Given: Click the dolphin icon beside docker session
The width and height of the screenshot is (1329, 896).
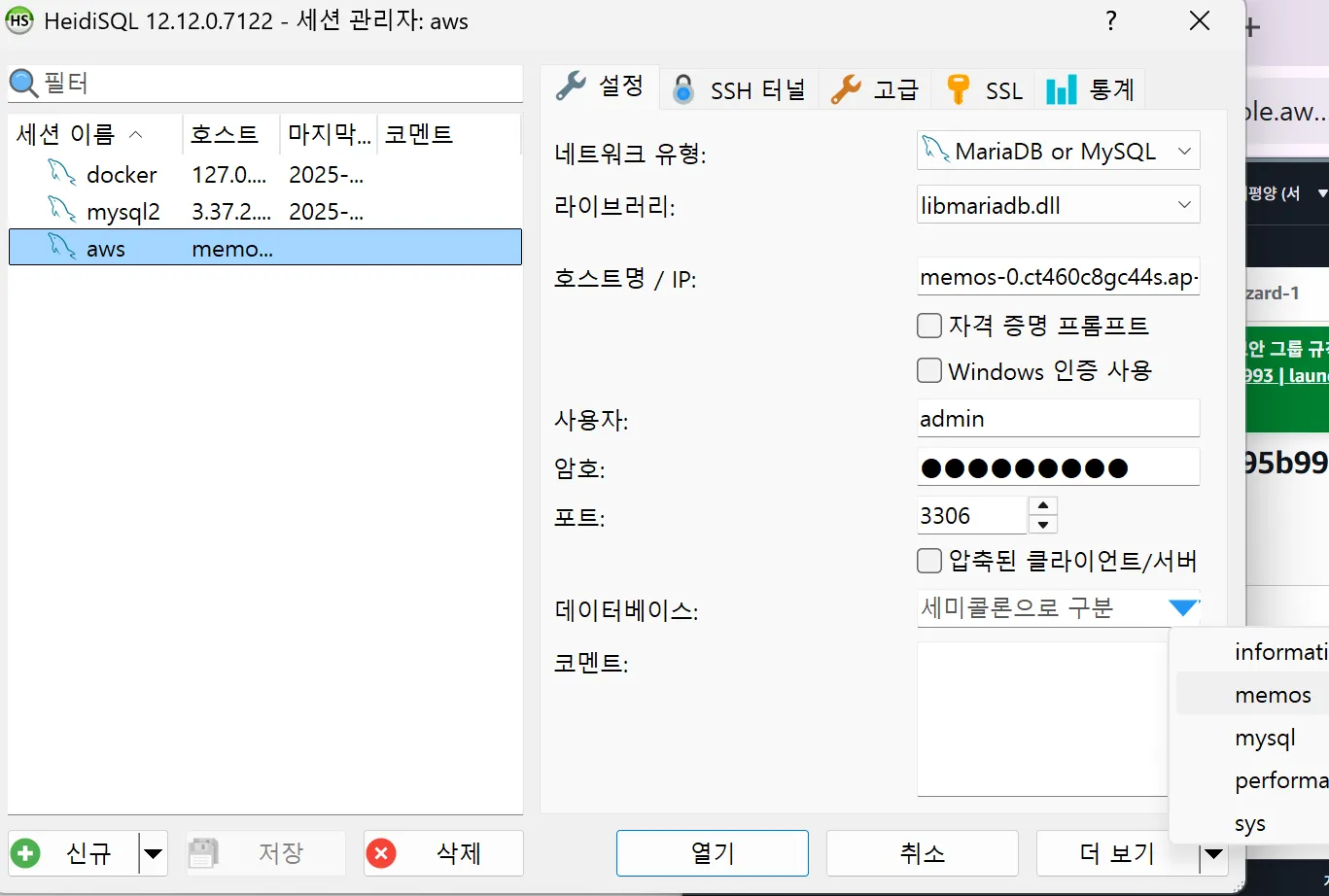Looking at the screenshot, I should [62, 174].
